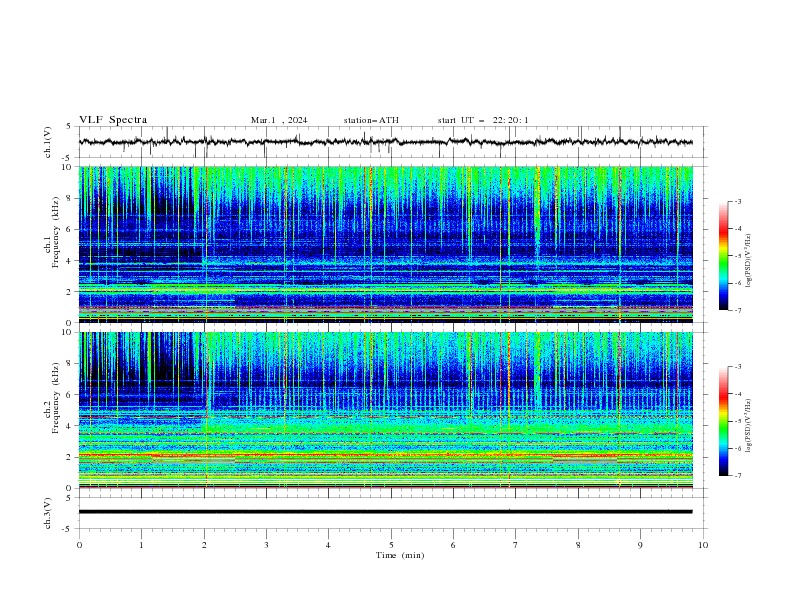Click the time axis tick label "9"

click(x=640, y=545)
